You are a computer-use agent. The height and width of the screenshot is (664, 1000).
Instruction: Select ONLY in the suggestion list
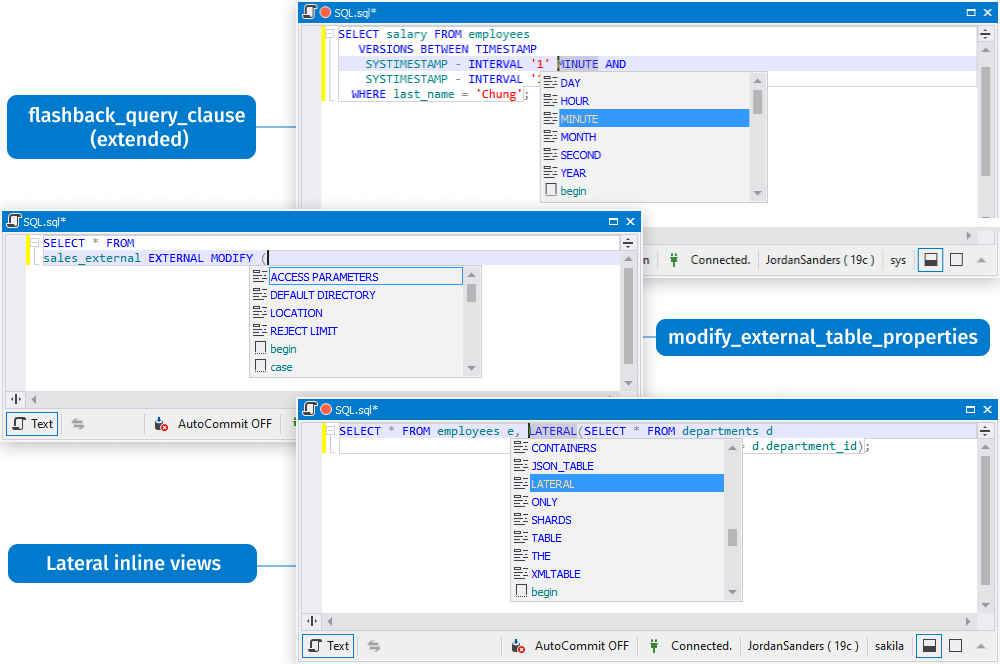coord(618,501)
